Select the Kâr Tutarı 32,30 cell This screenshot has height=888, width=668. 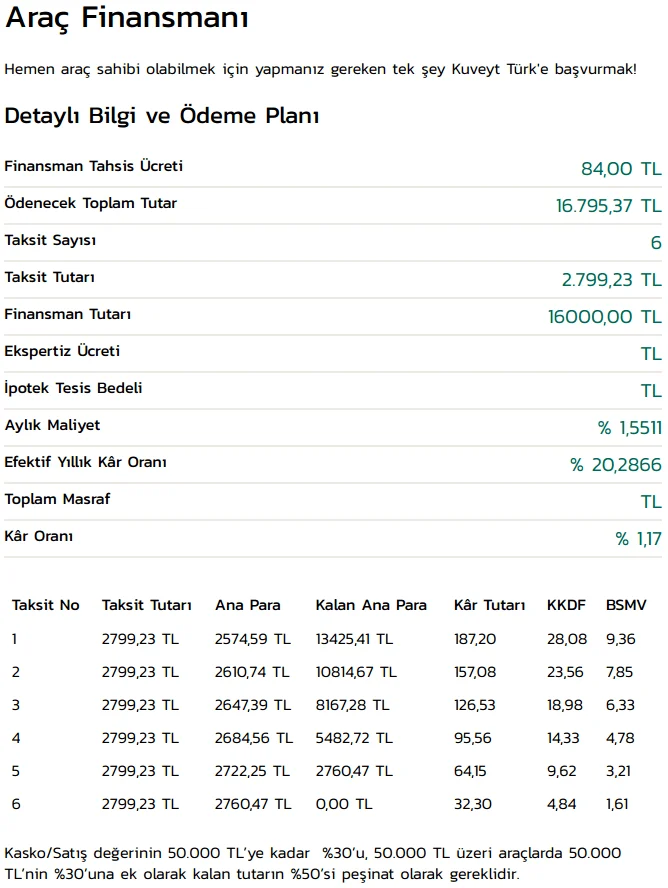coord(473,804)
